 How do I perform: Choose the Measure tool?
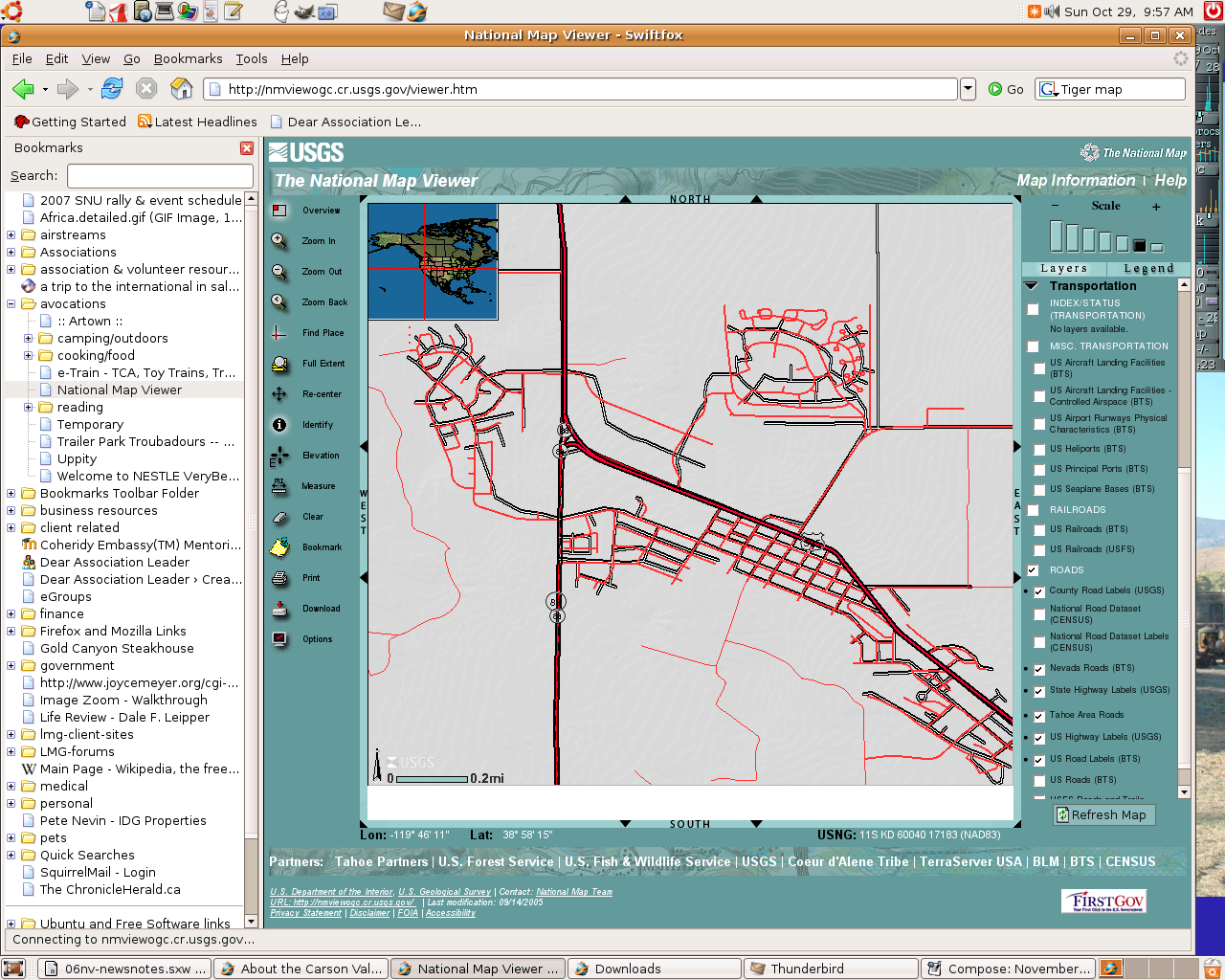pos(279,486)
